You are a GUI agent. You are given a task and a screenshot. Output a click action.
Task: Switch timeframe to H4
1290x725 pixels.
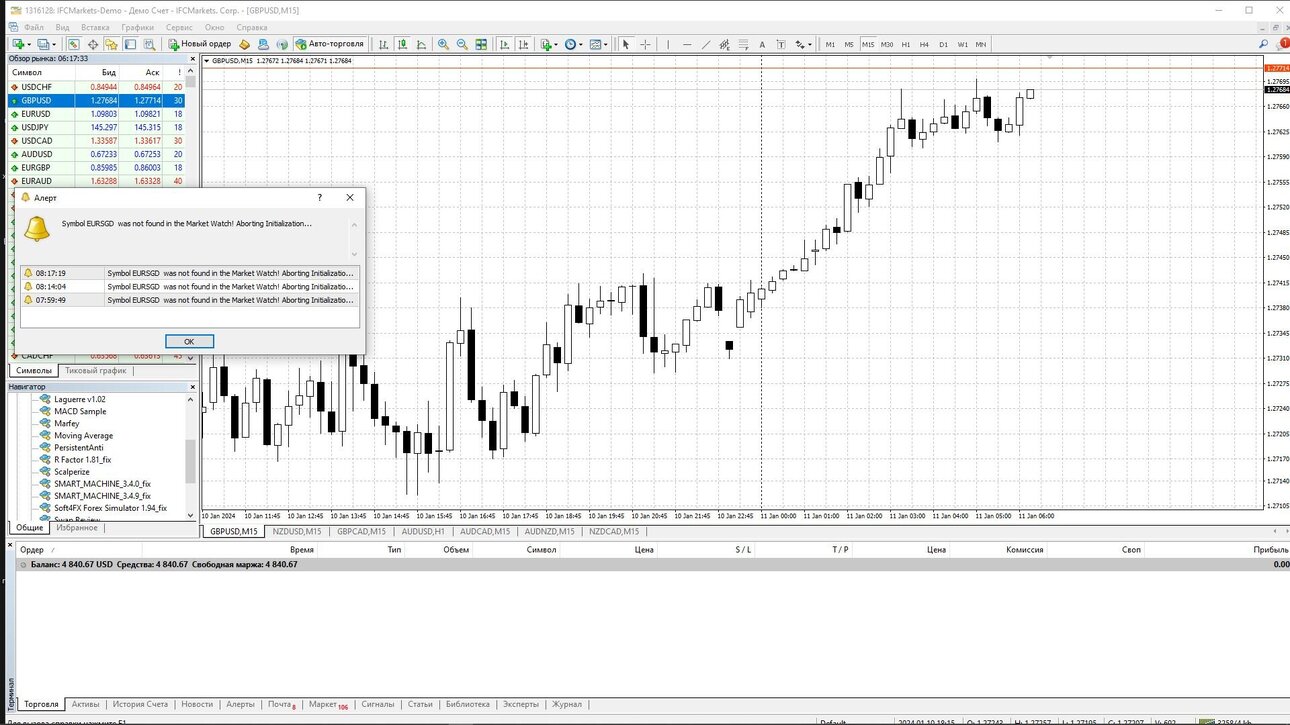[925, 44]
